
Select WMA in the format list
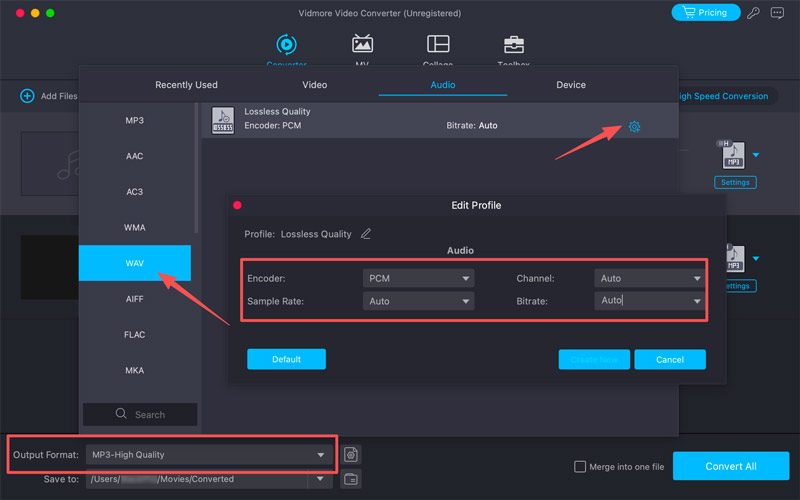click(x=135, y=228)
